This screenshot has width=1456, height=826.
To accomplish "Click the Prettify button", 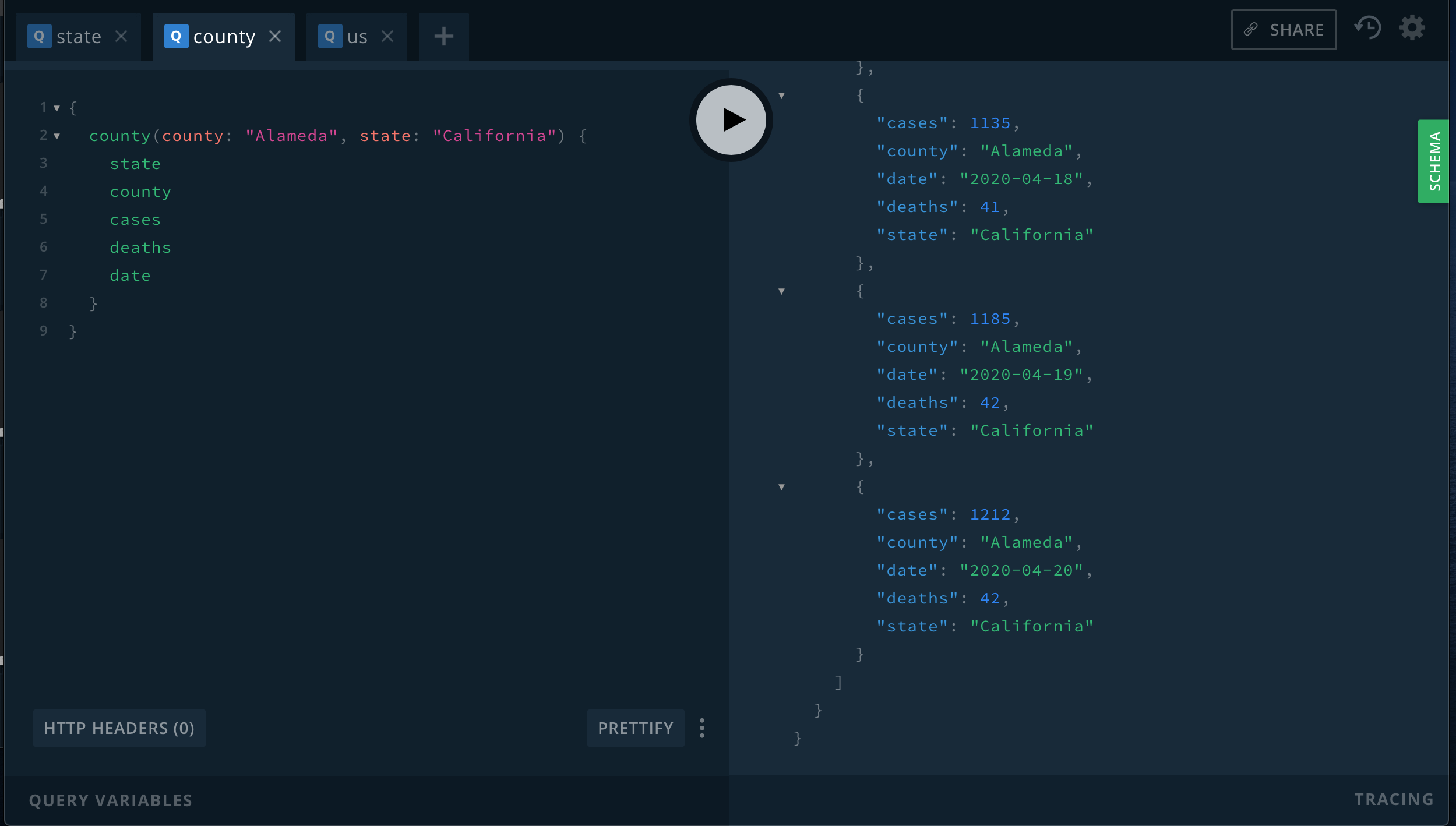I will pos(635,728).
